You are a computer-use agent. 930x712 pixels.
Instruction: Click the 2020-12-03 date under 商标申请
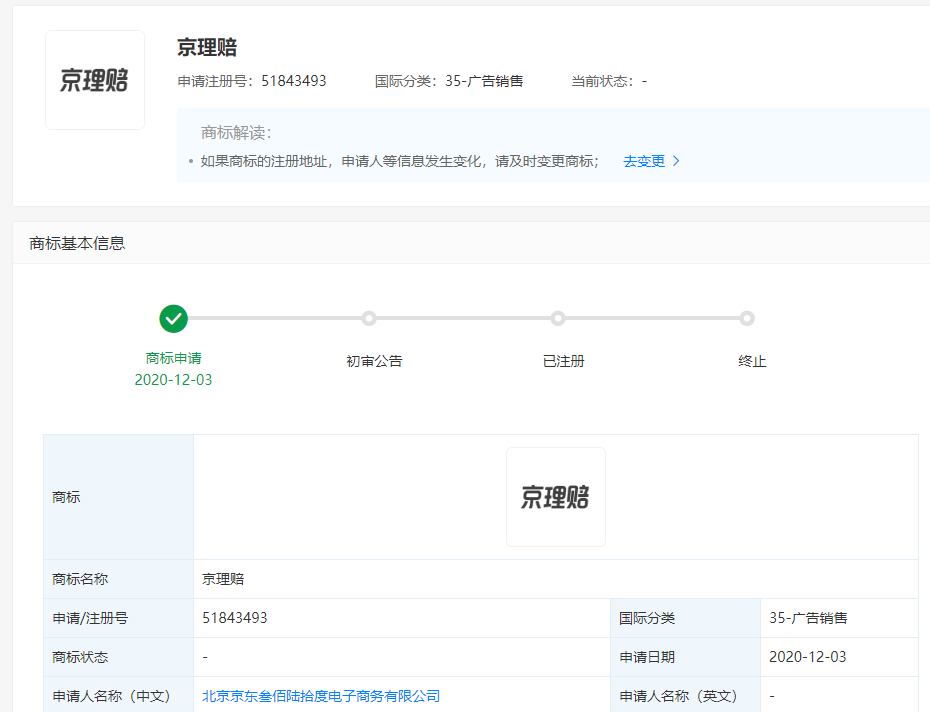pos(174,380)
